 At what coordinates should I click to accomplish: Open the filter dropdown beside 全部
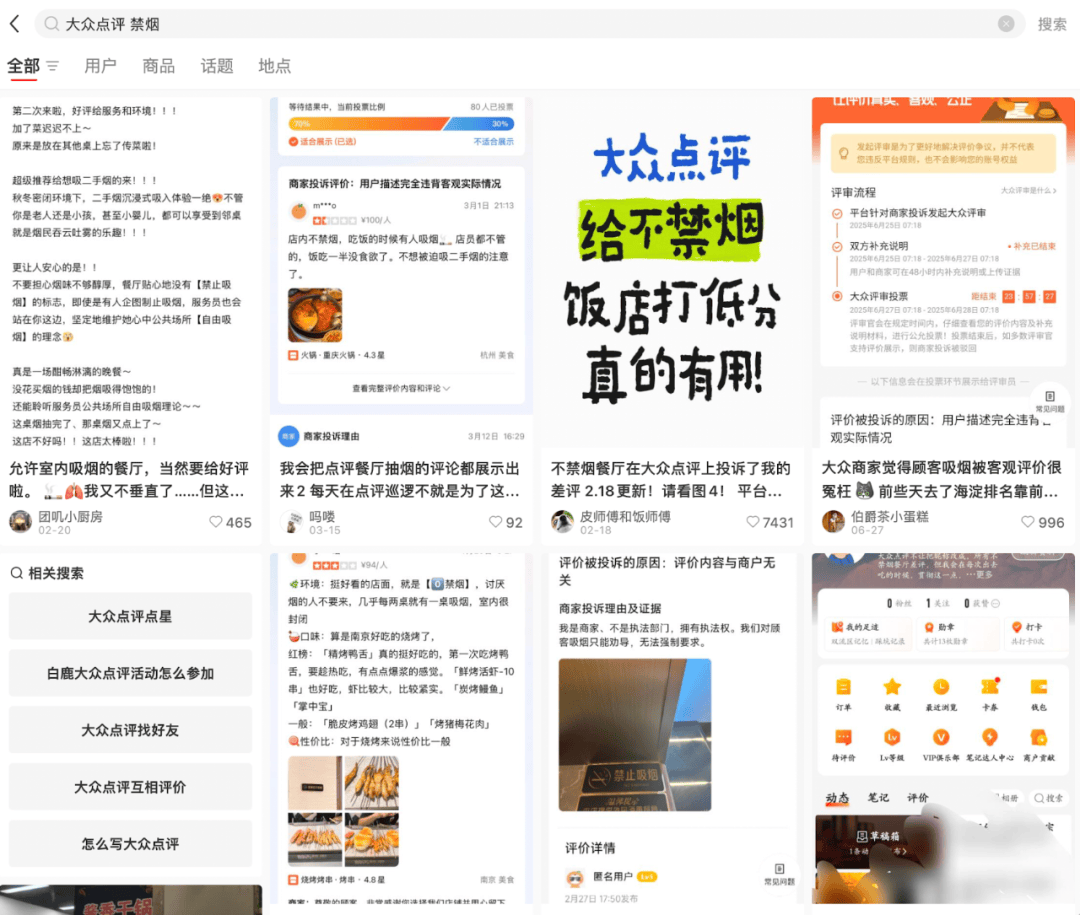(51, 66)
